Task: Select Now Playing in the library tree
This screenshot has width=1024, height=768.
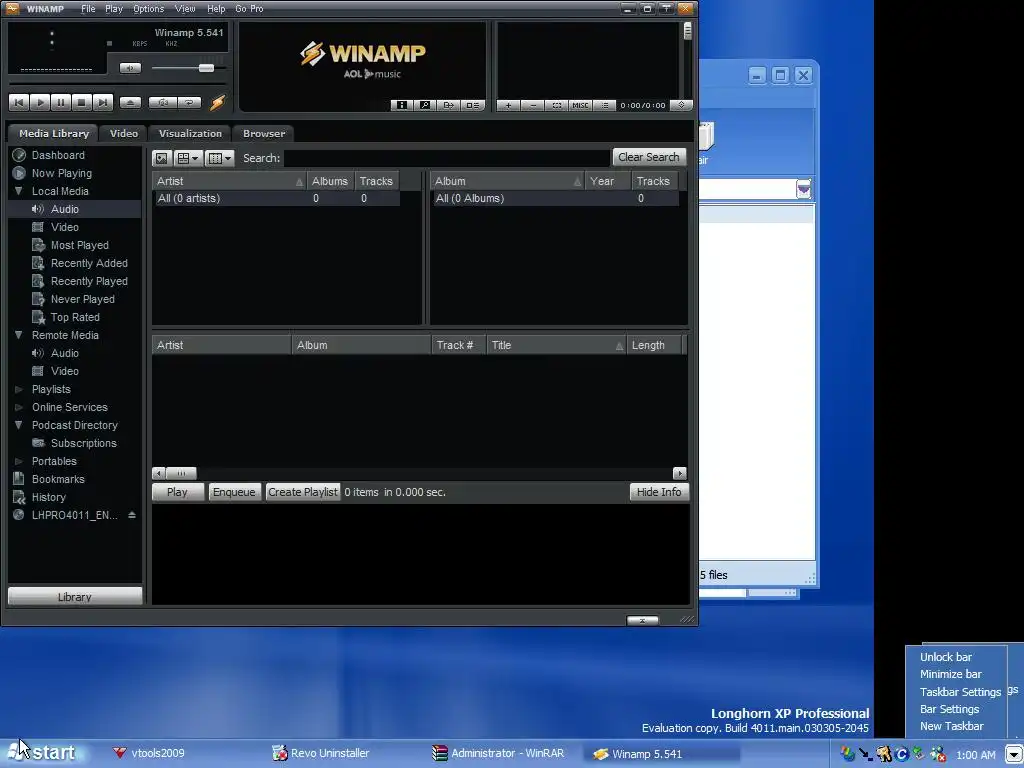Action: [x=61, y=173]
